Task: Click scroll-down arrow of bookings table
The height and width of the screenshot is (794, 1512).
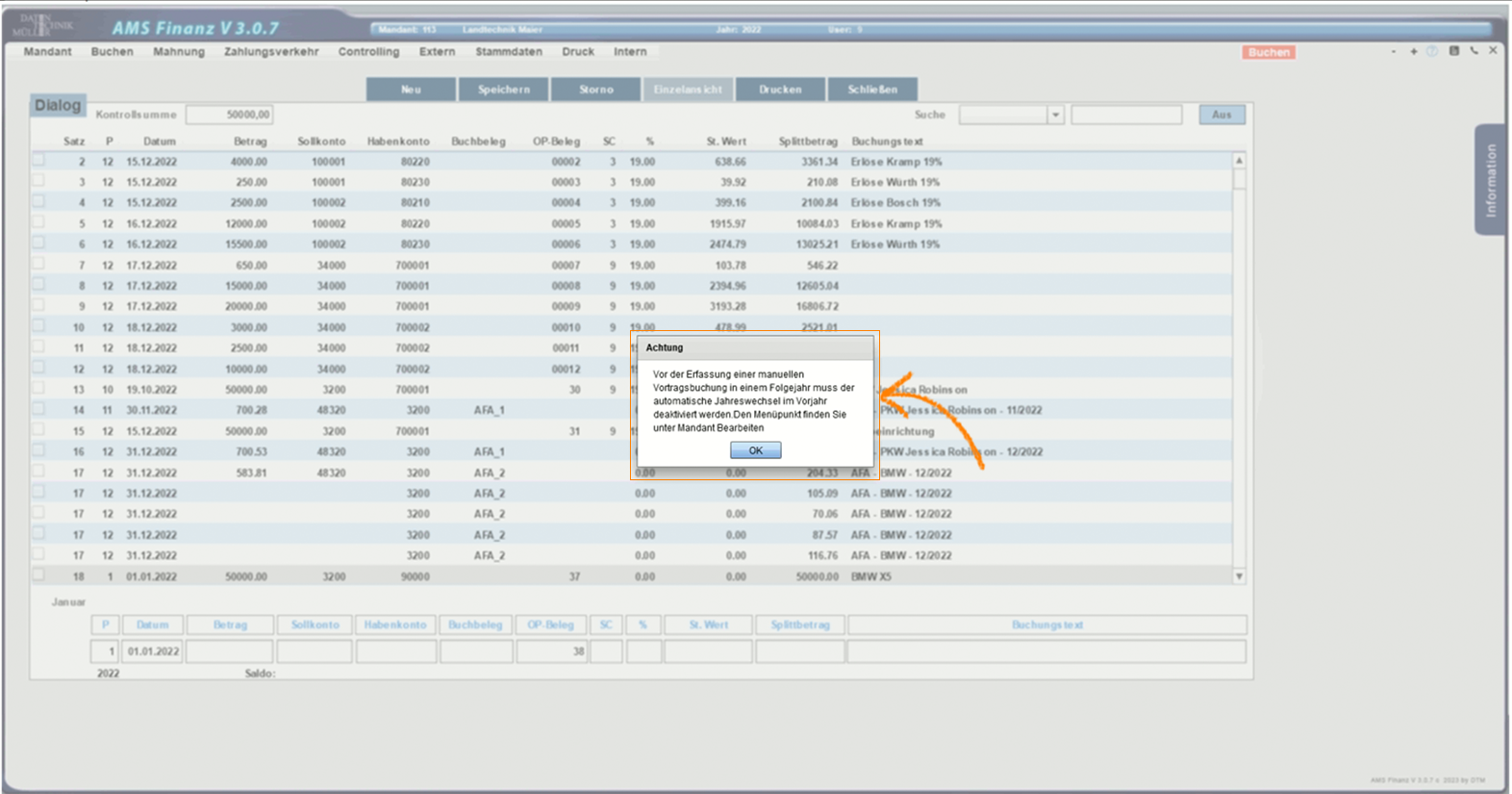Action: pyautogui.click(x=1239, y=576)
